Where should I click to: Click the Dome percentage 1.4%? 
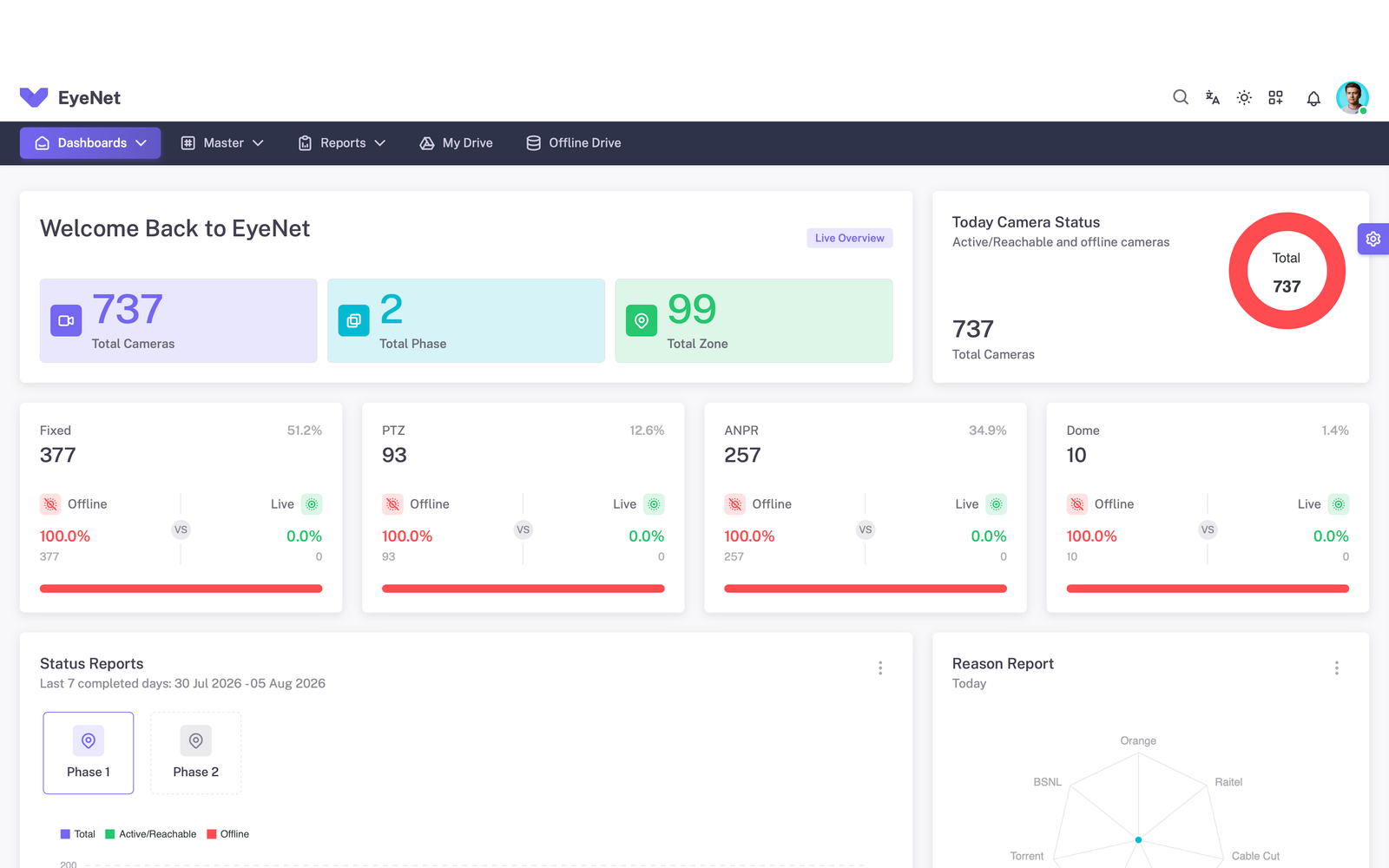point(1335,431)
